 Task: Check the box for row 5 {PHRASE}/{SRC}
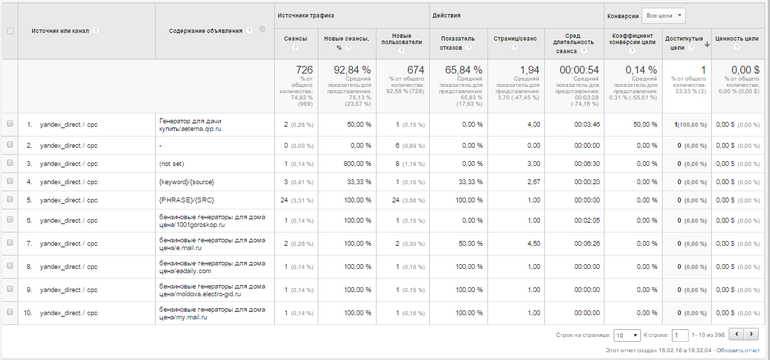pos(10,199)
